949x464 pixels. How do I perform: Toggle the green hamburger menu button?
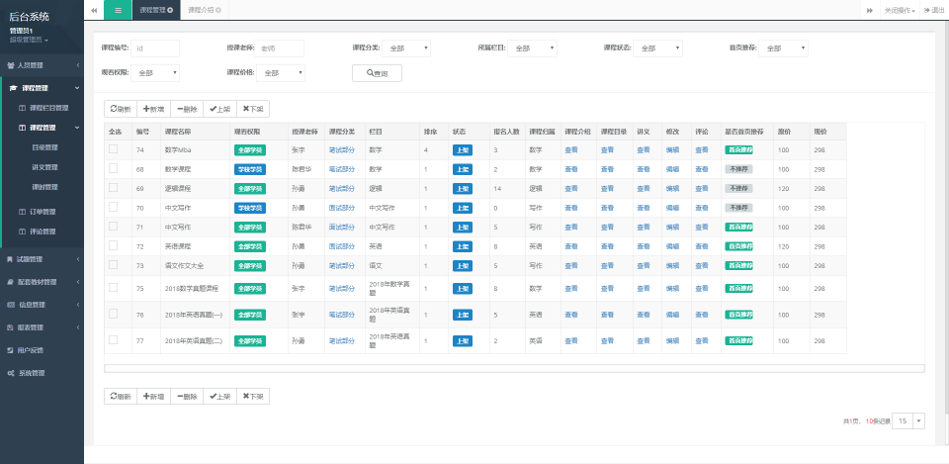[x=118, y=10]
